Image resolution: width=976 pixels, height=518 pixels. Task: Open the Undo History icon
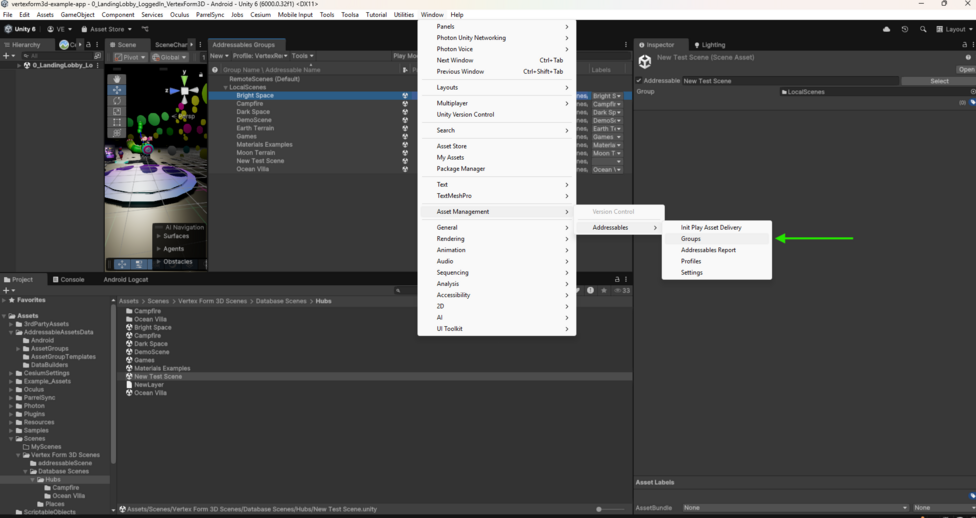point(905,29)
